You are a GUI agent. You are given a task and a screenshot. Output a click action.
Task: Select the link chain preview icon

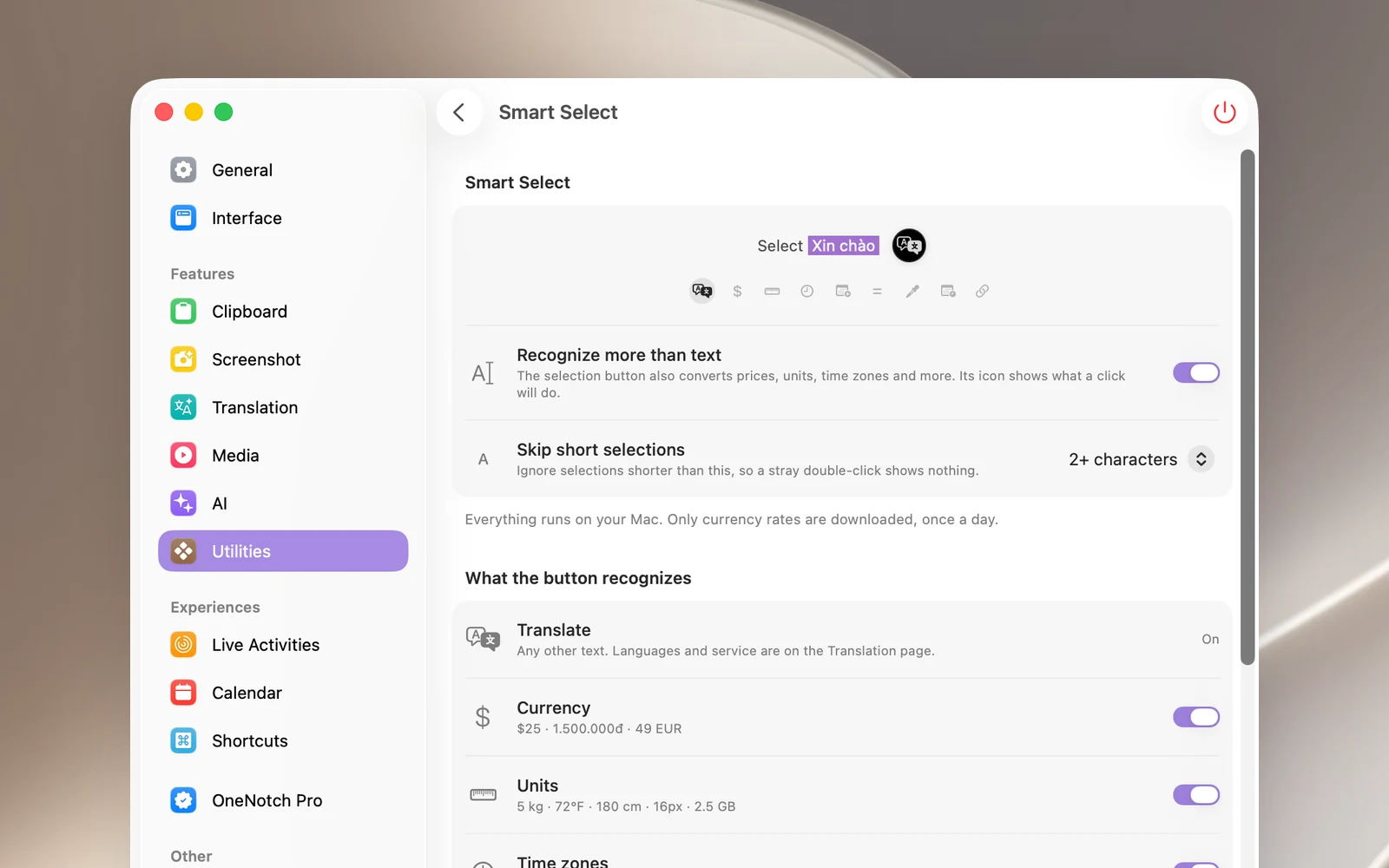[982, 291]
